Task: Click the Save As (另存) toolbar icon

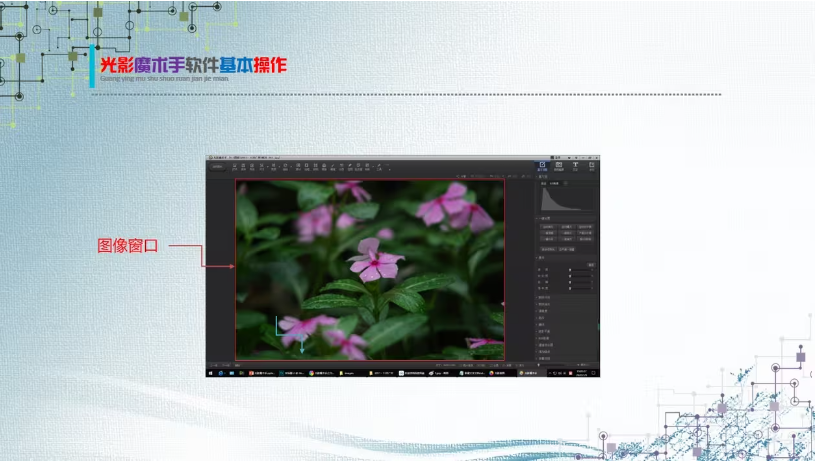Action: click(252, 167)
